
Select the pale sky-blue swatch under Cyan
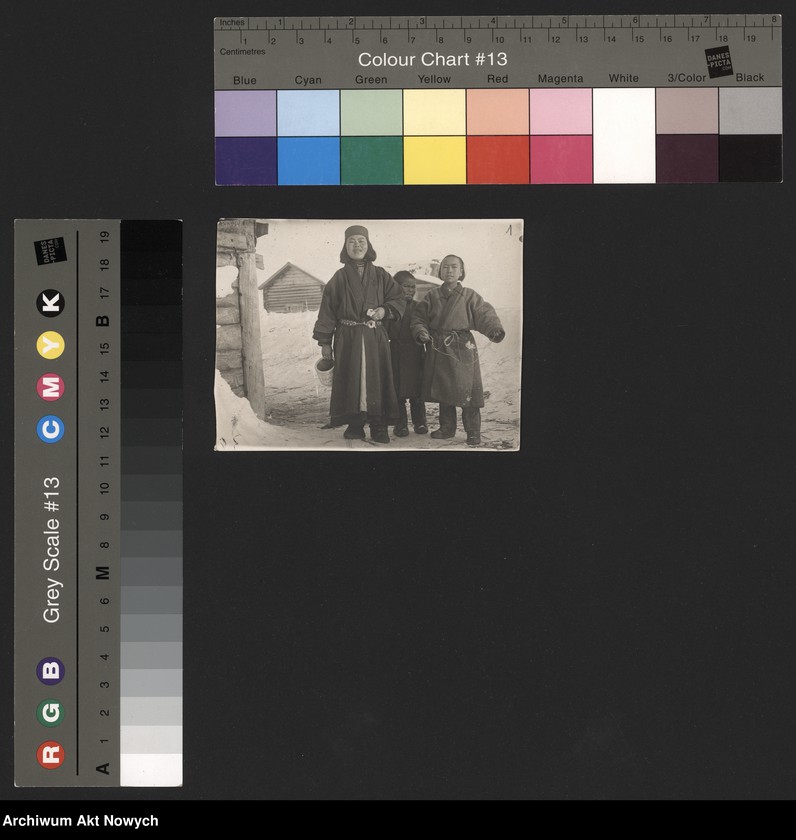tap(309, 112)
